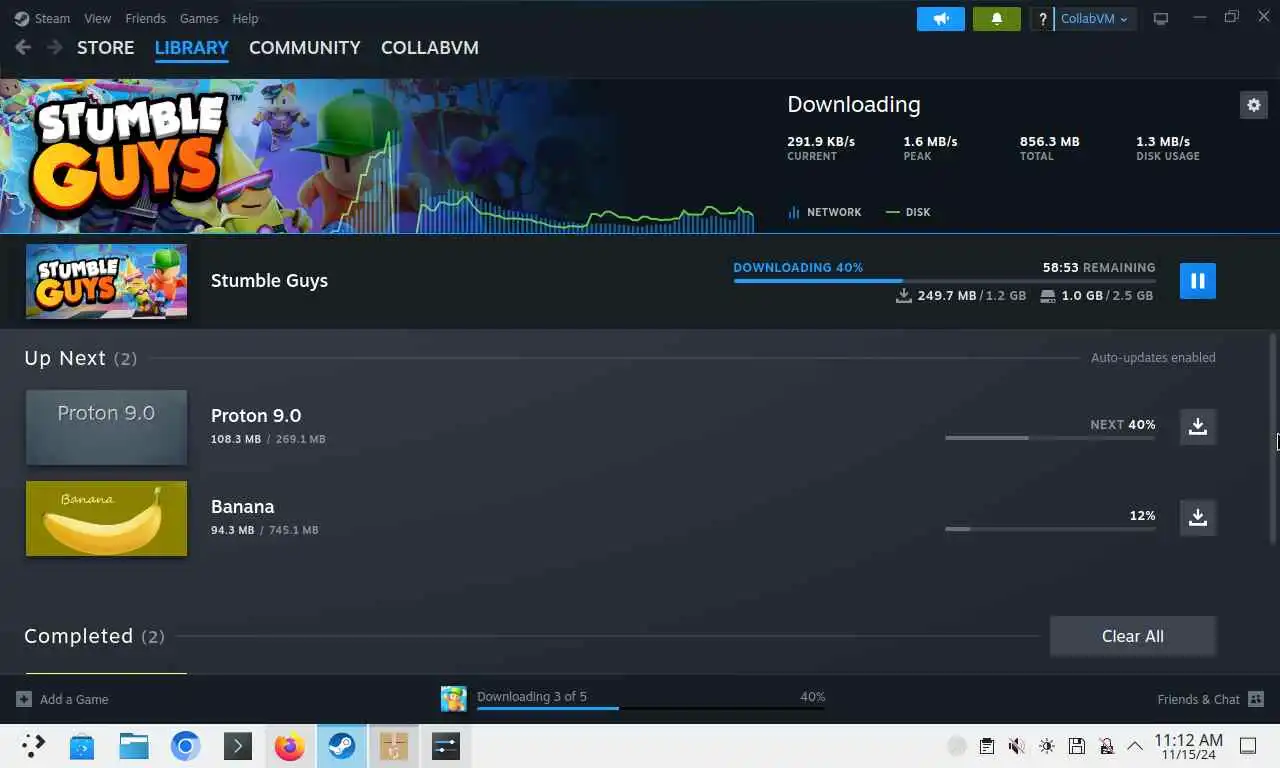Screen dimensions: 1280x768
Task: Switch to Big Picture mode monitor icon
Action: pos(1161,19)
